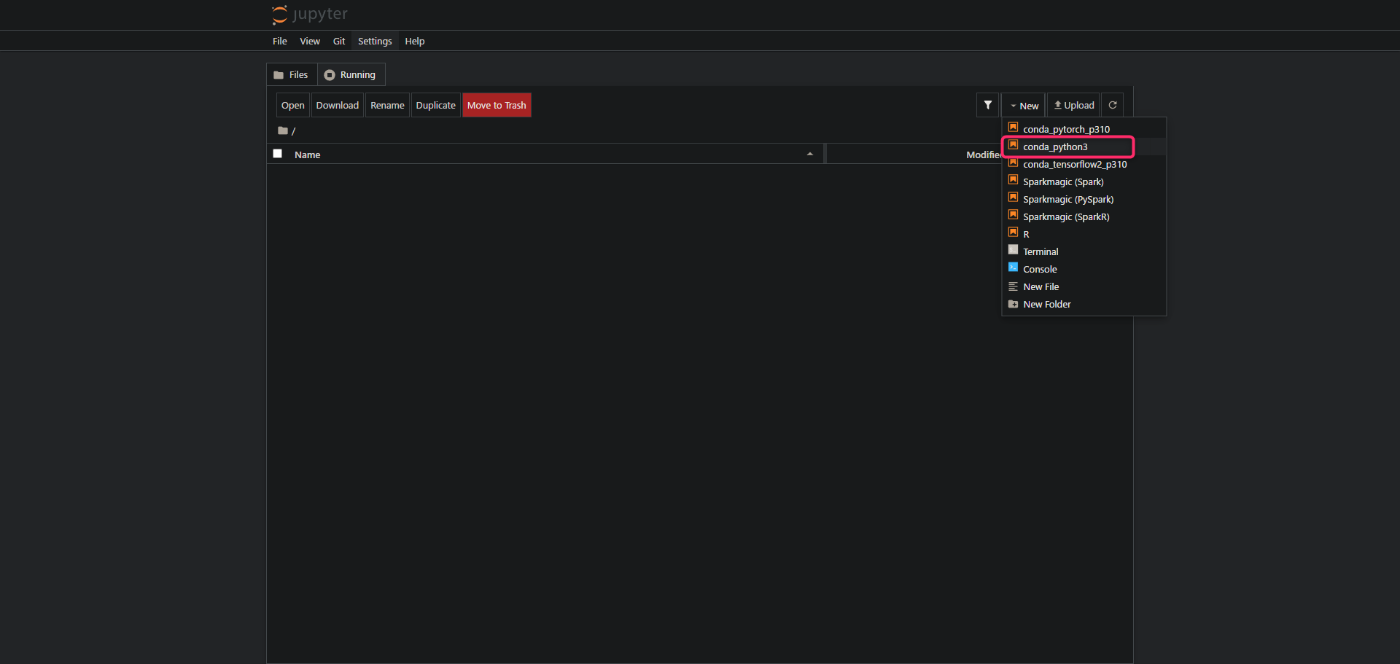1400x664 pixels.
Task: Click the Modified column header
Action: [984, 155]
